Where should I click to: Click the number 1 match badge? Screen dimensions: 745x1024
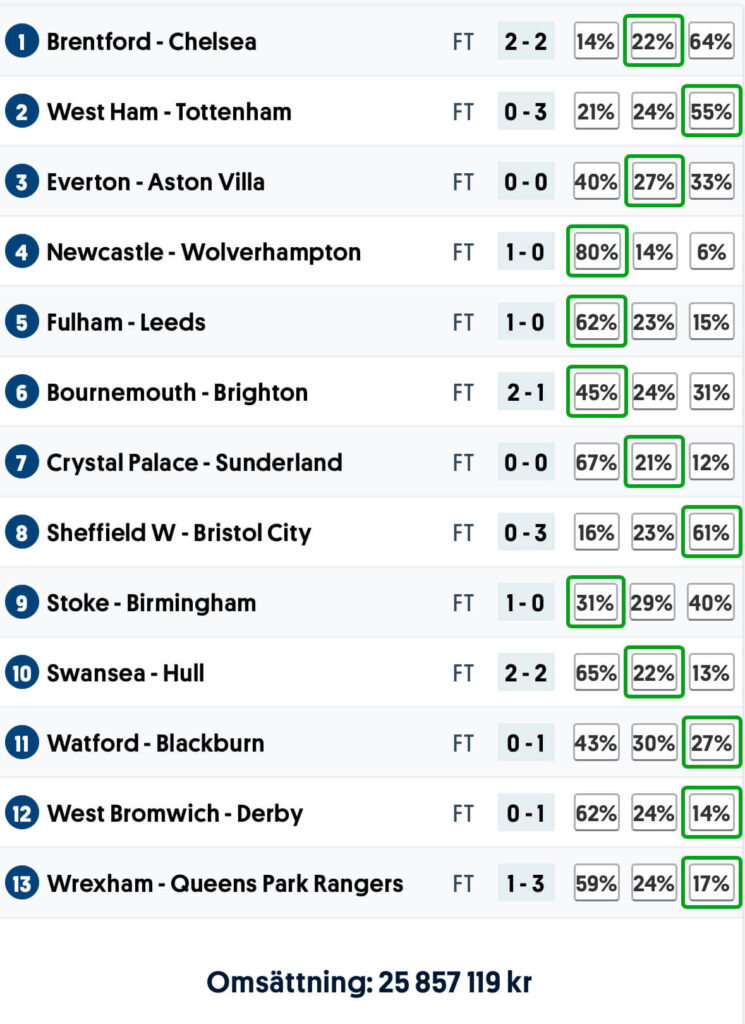pyautogui.click(x=21, y=42)
